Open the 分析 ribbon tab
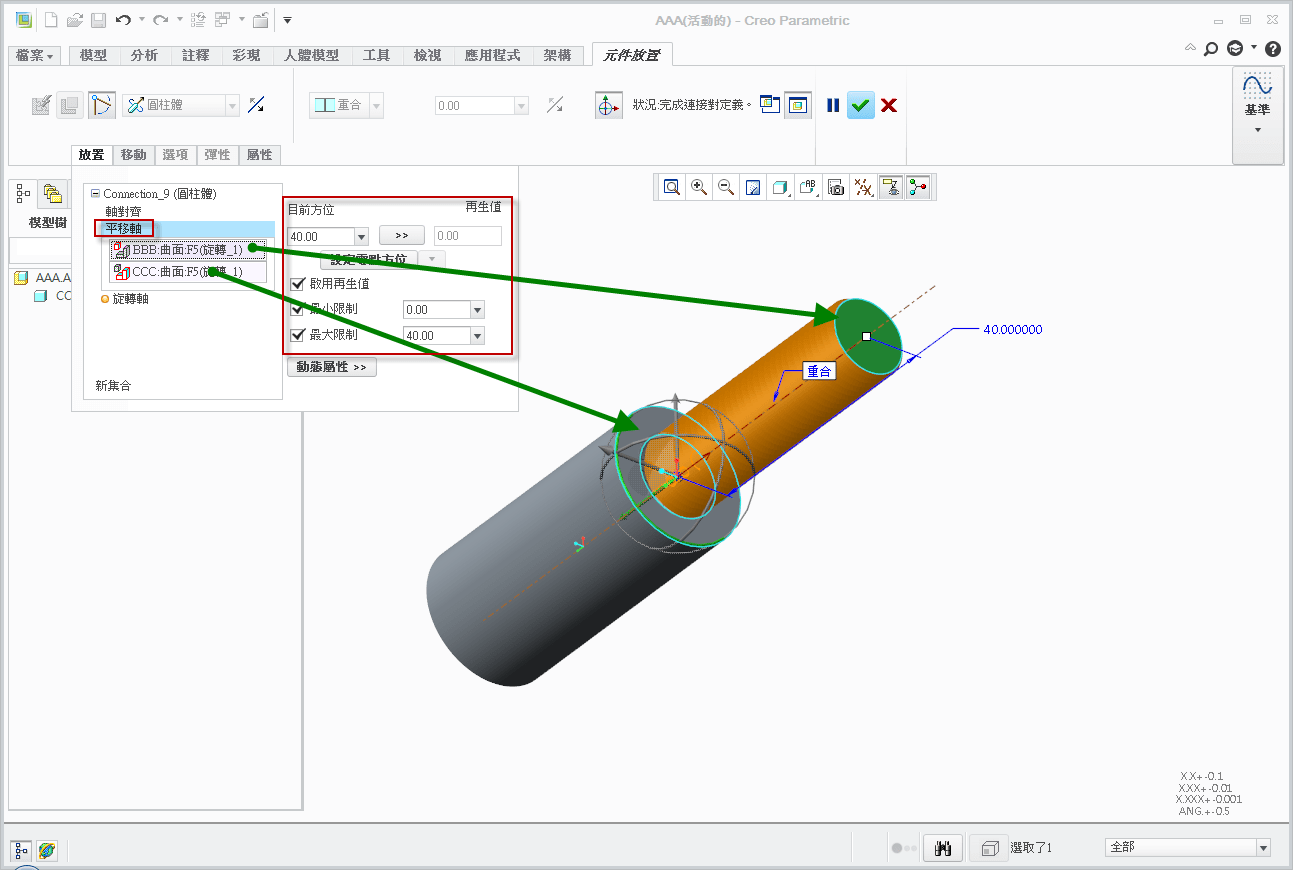Screen dimensions: 1293x870 [144, 56]
